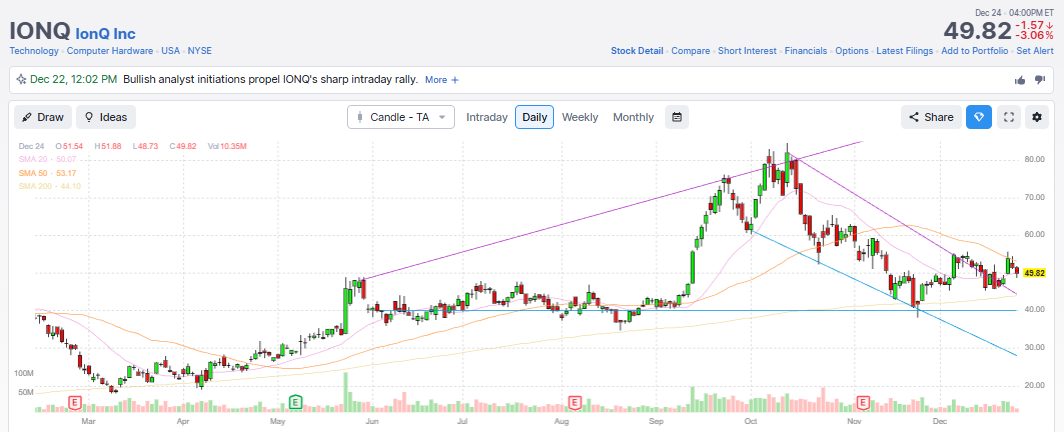Click the November earnings E marker
1064x432 pixels.
click(864, 403)
